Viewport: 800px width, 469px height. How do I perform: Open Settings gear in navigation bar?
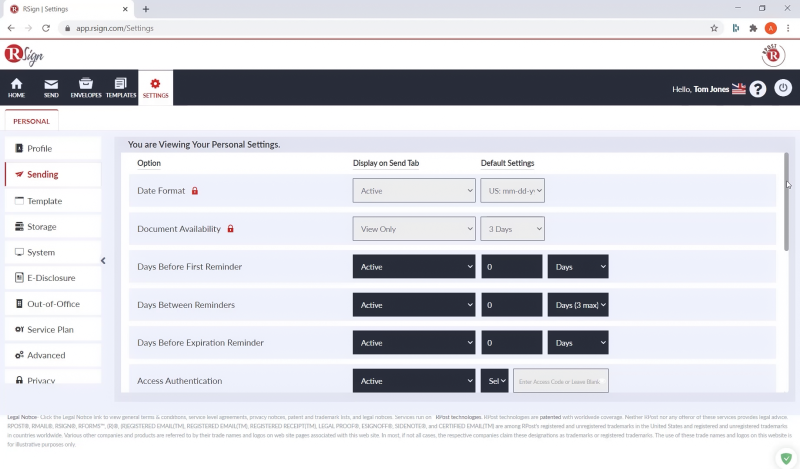tap(155, 88)
